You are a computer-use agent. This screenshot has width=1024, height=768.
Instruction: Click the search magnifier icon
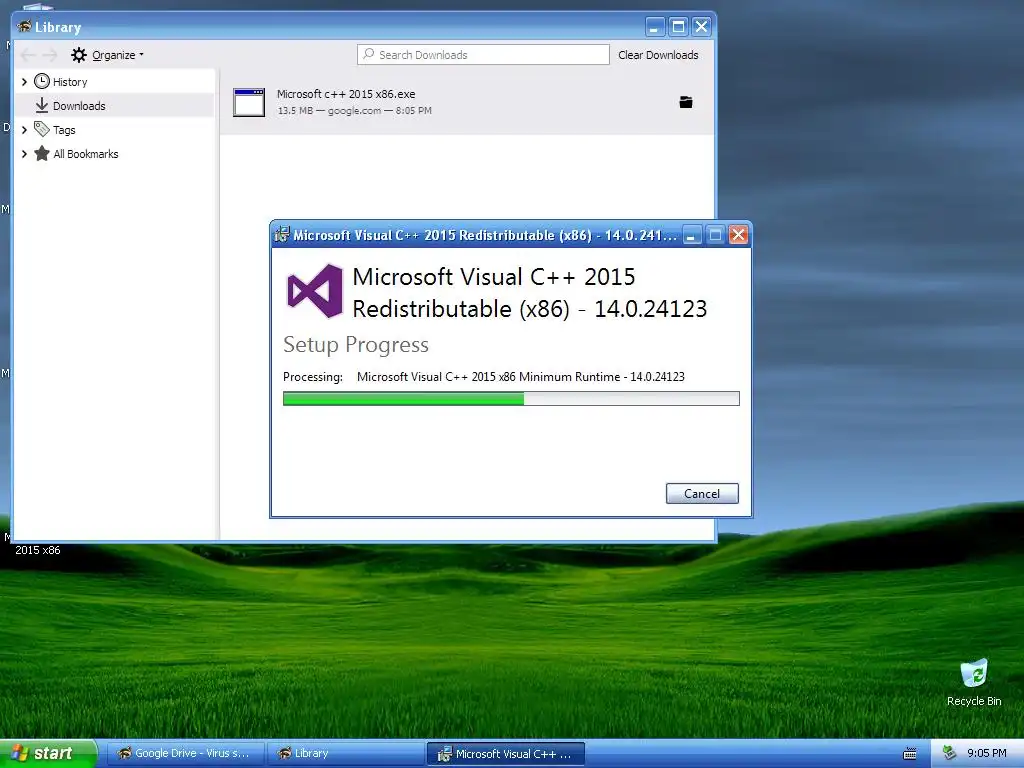(x=369, y=54)
